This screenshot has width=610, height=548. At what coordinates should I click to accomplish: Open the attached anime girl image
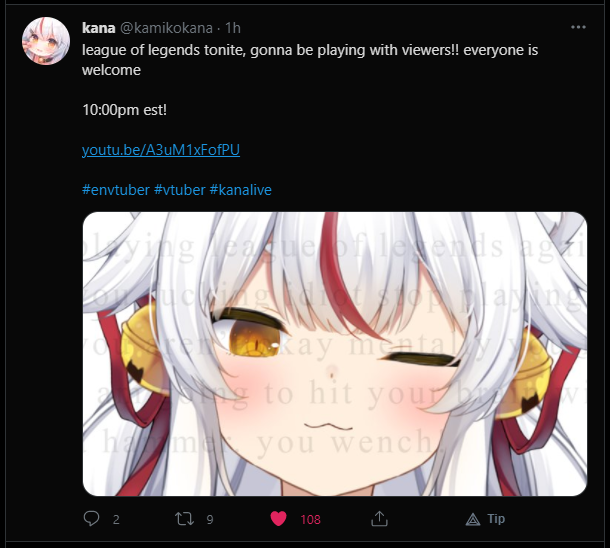coord(335,354)
